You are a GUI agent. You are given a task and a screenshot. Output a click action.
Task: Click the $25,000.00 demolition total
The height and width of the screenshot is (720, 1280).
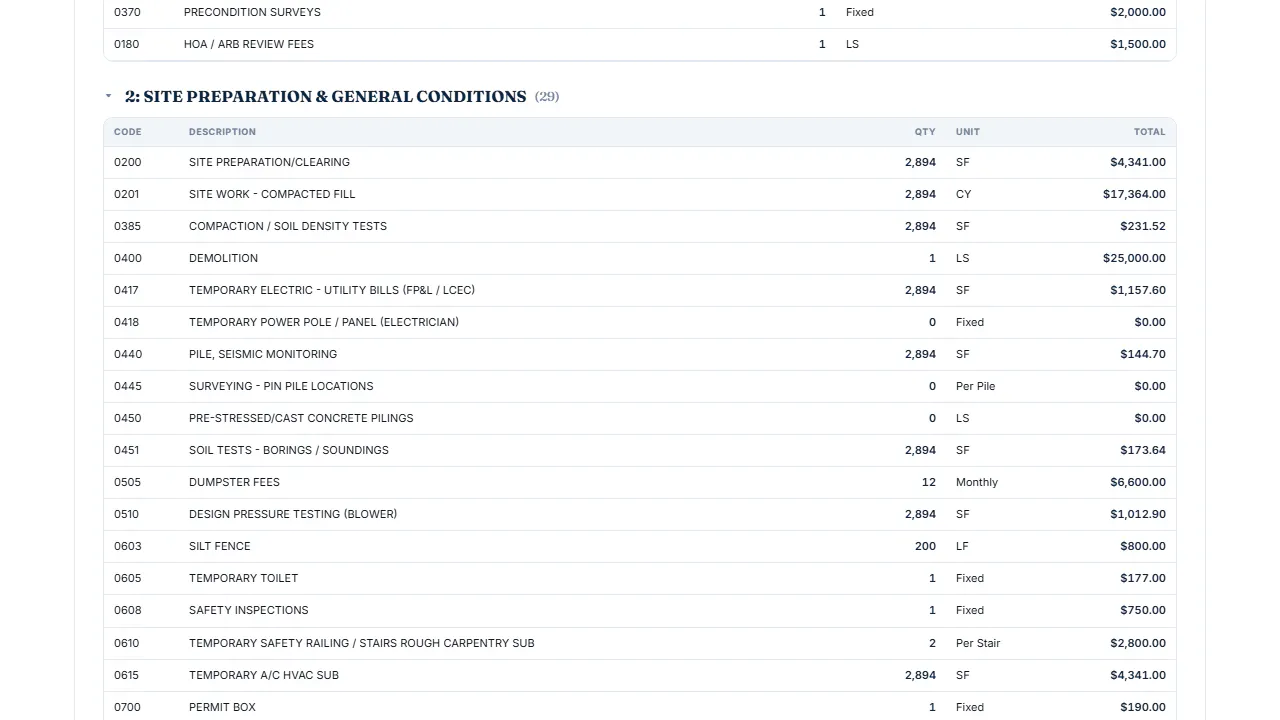[x=1134, y=258]
